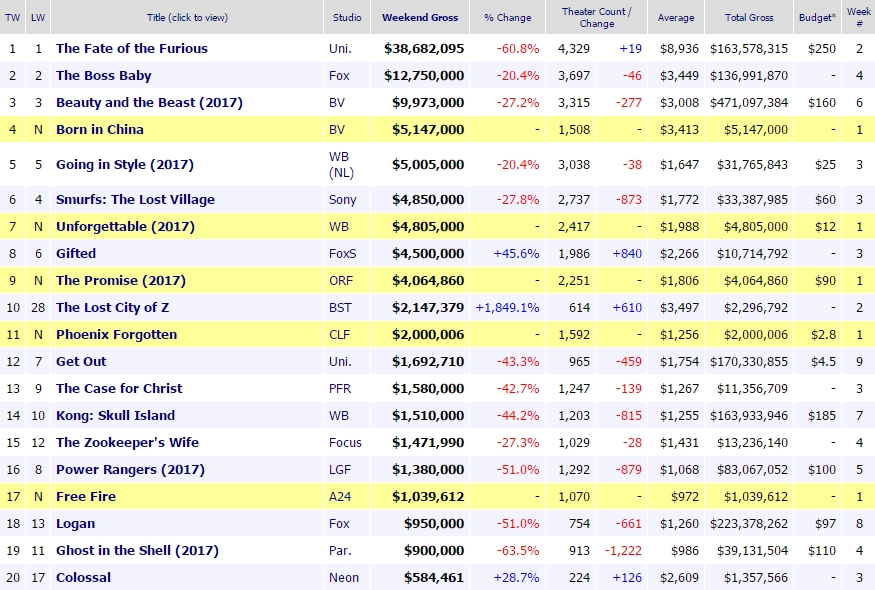
Task: Sort the table by the TW column header
Action: pos(12,17)
